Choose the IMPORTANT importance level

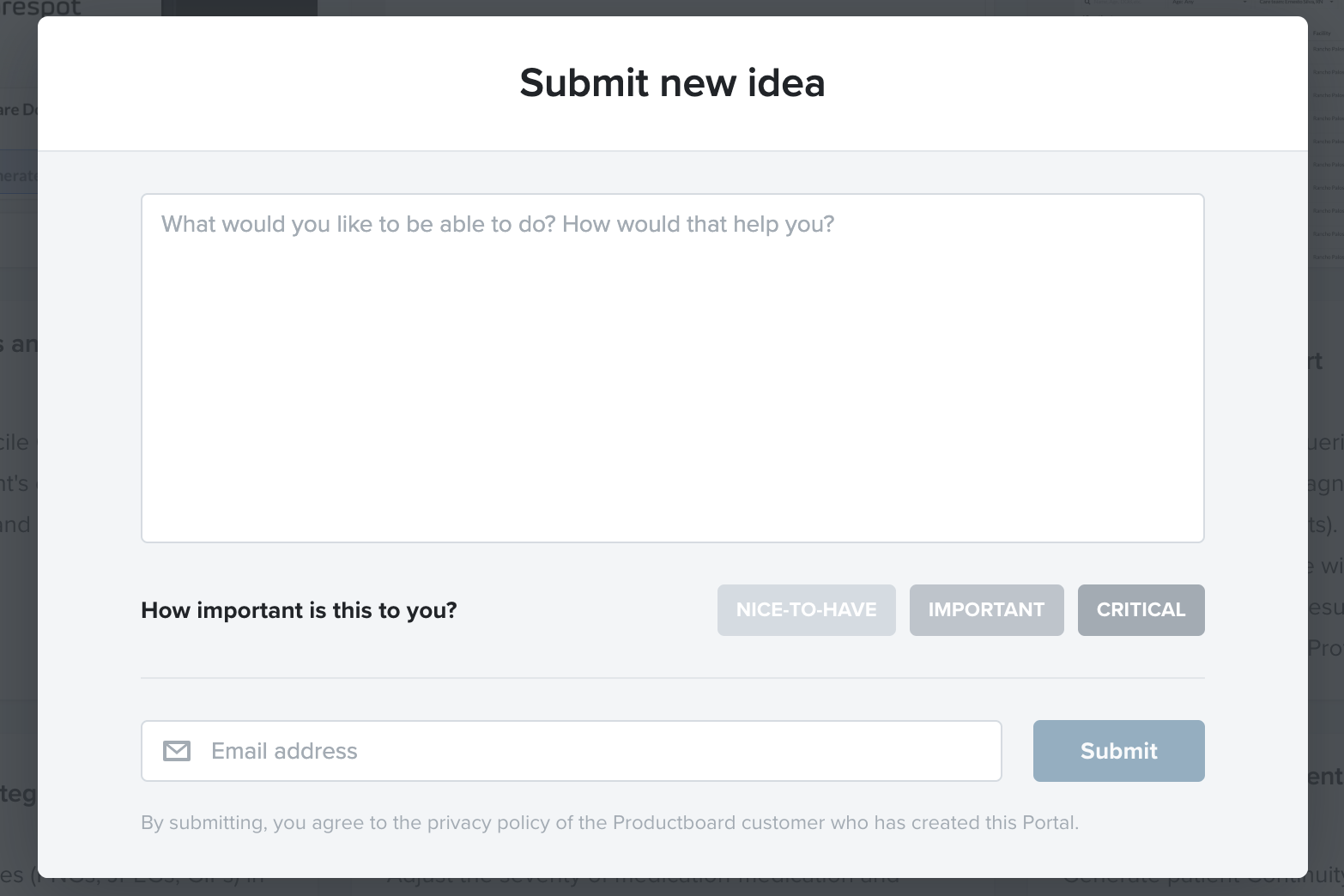tap(987, 610)
